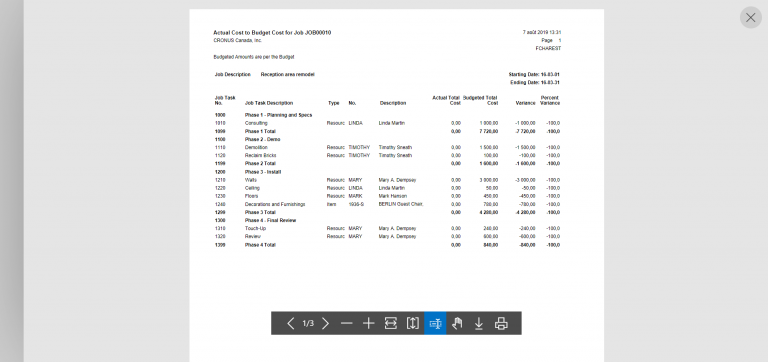The image size is (768, 362).
Task: Click 'Starting Date: 16.03.01' text
Action: pyautogui.click(x=534, y=74)
